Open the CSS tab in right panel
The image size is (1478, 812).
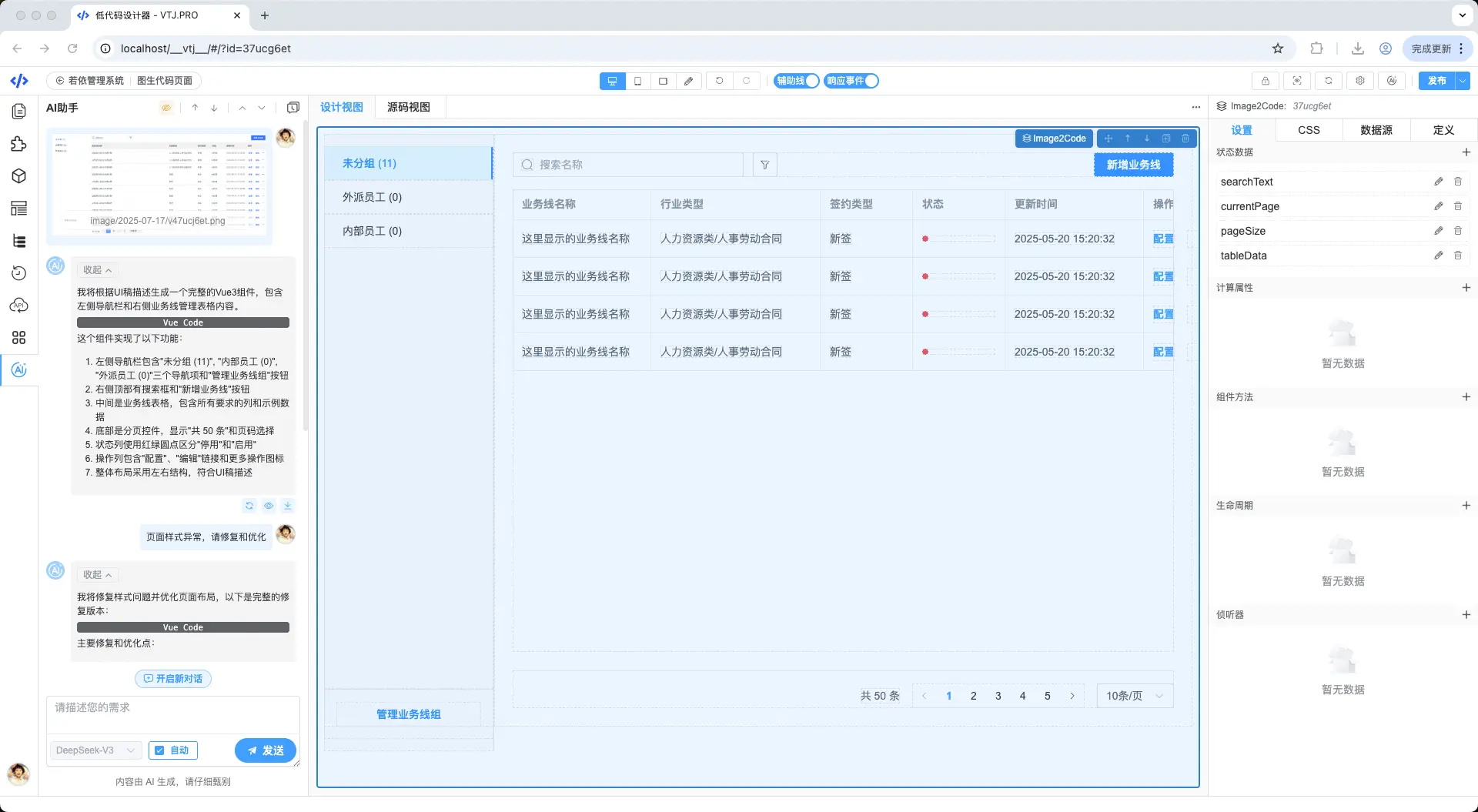pyautogui.click(x=1309, y=130)
